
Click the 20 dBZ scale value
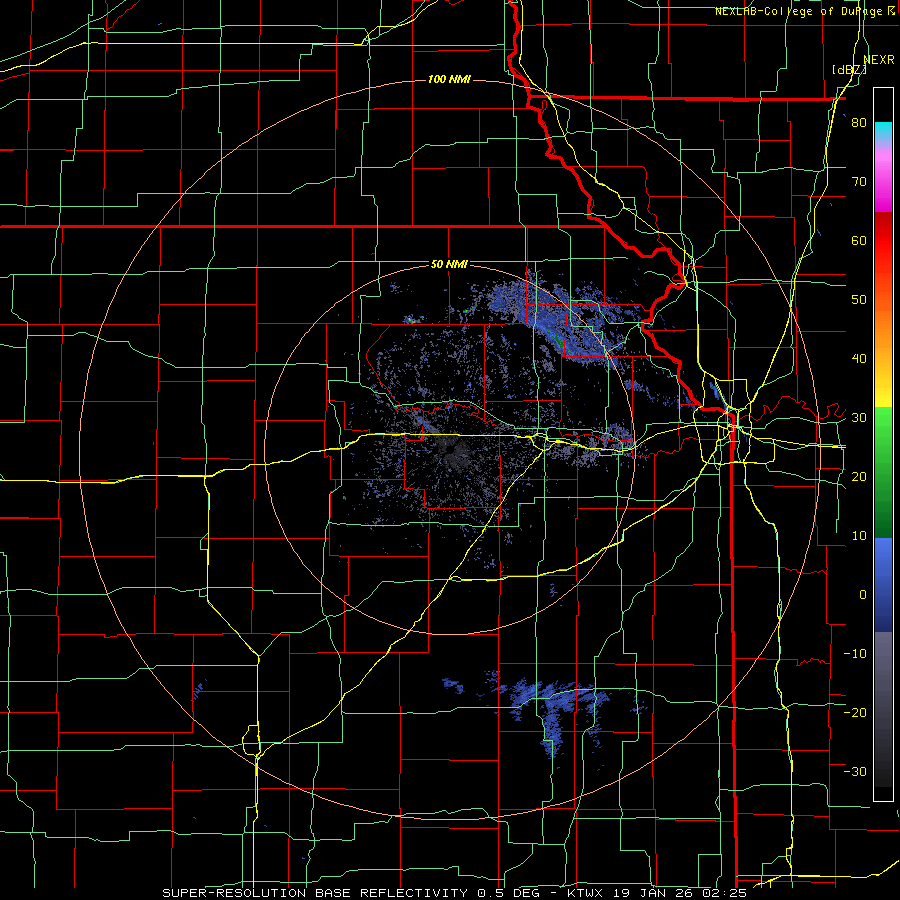(859, 476)
